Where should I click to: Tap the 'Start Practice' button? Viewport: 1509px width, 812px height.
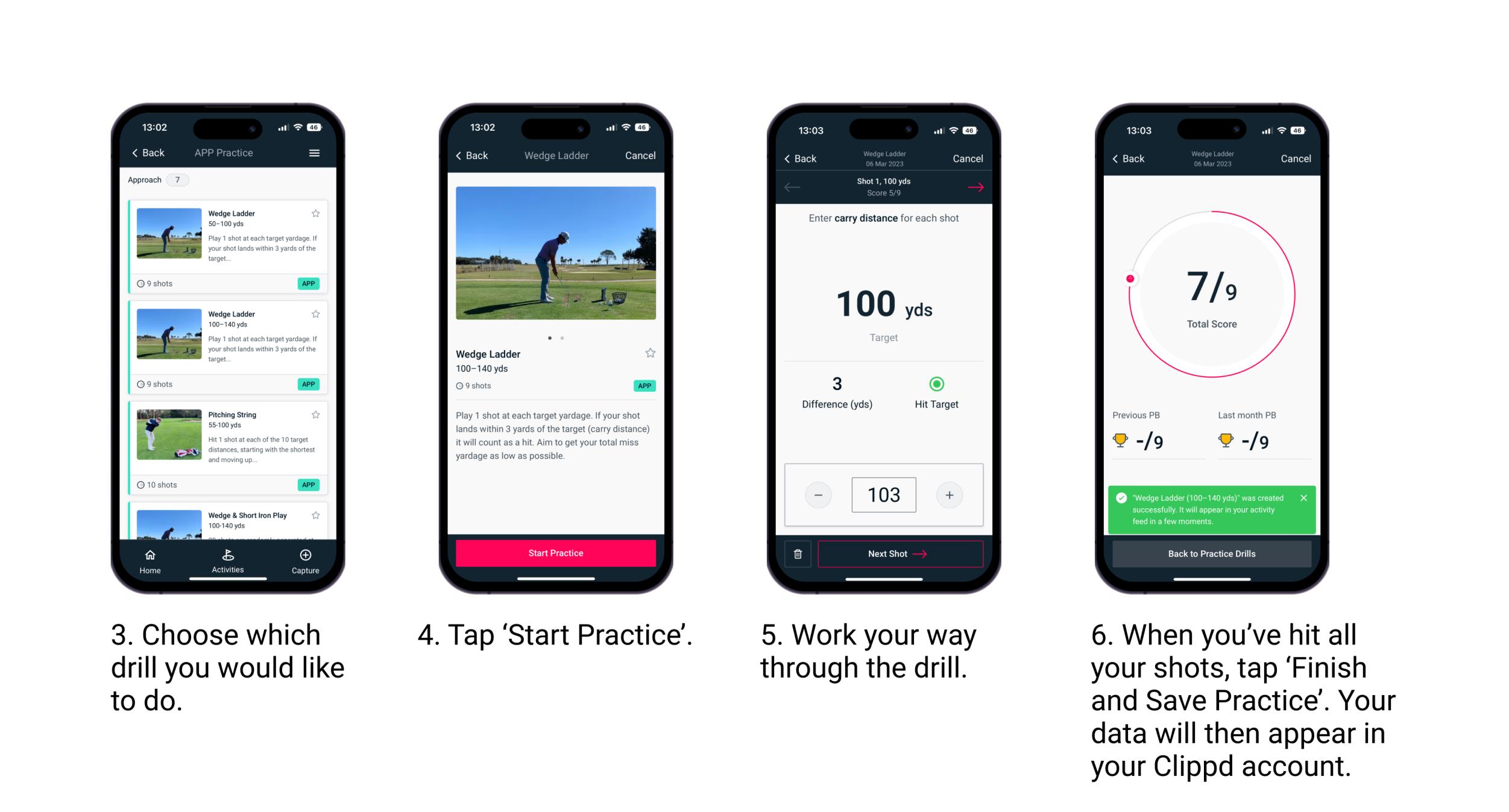point(556,552)
